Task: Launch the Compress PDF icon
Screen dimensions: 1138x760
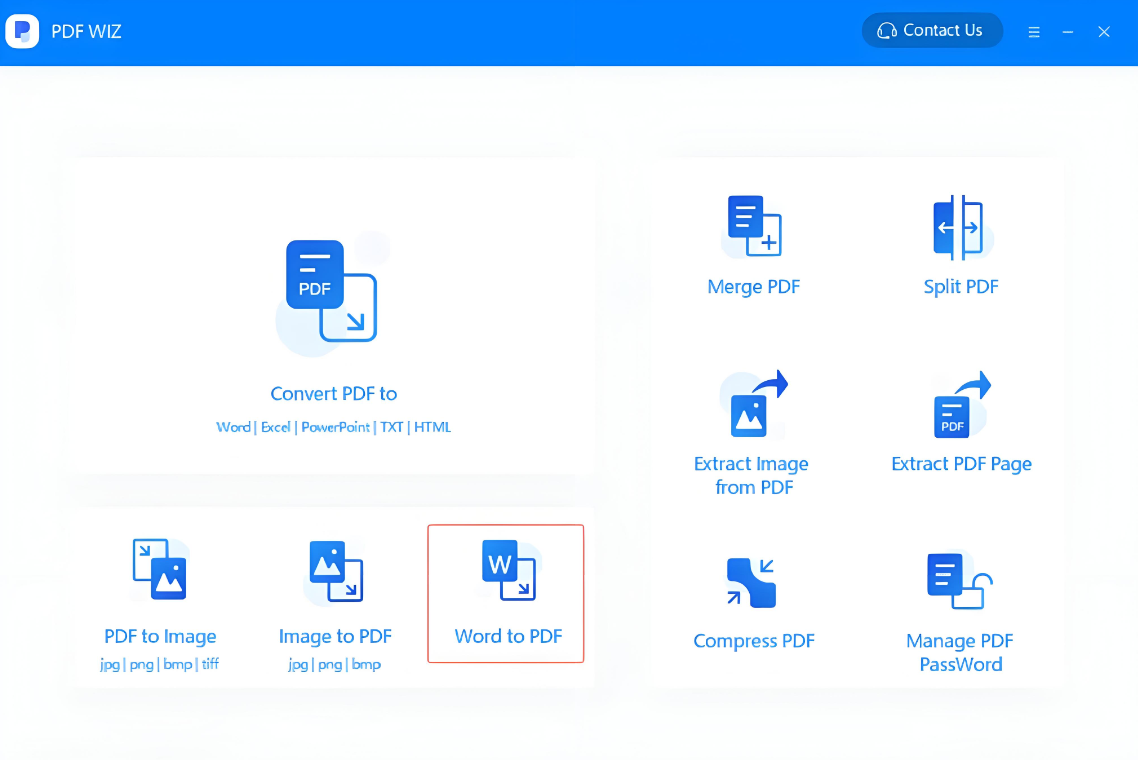Action: (x=751, y=582)
